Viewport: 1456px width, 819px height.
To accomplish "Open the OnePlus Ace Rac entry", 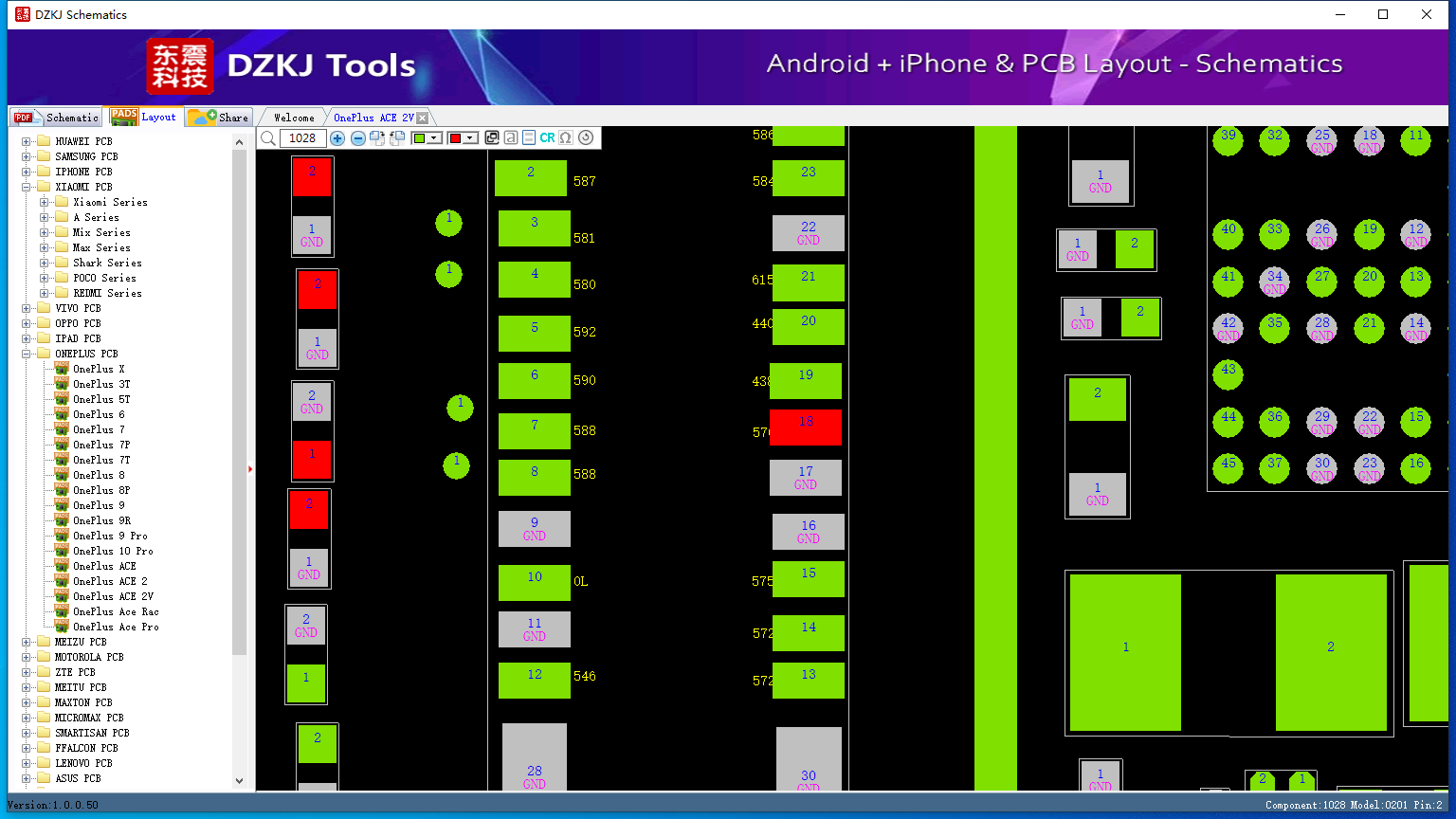I will coord(116,611).
